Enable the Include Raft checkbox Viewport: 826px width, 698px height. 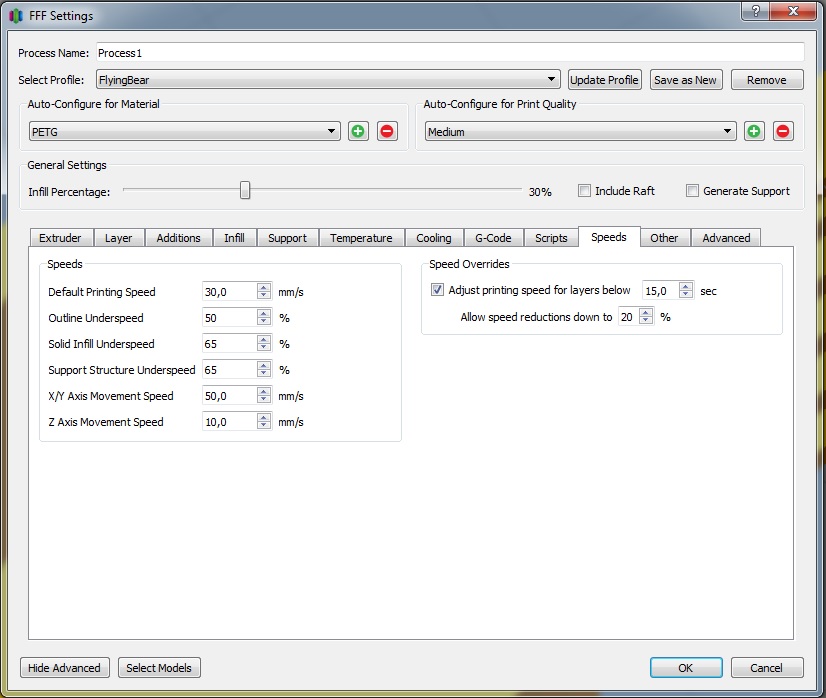pos(585,191)
